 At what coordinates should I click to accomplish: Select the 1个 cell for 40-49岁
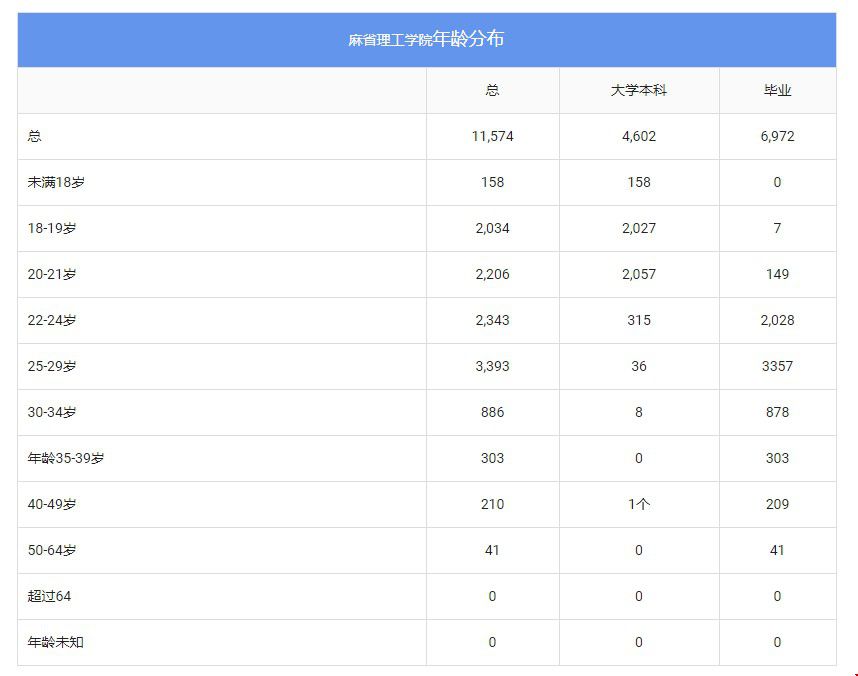point(639,504)
